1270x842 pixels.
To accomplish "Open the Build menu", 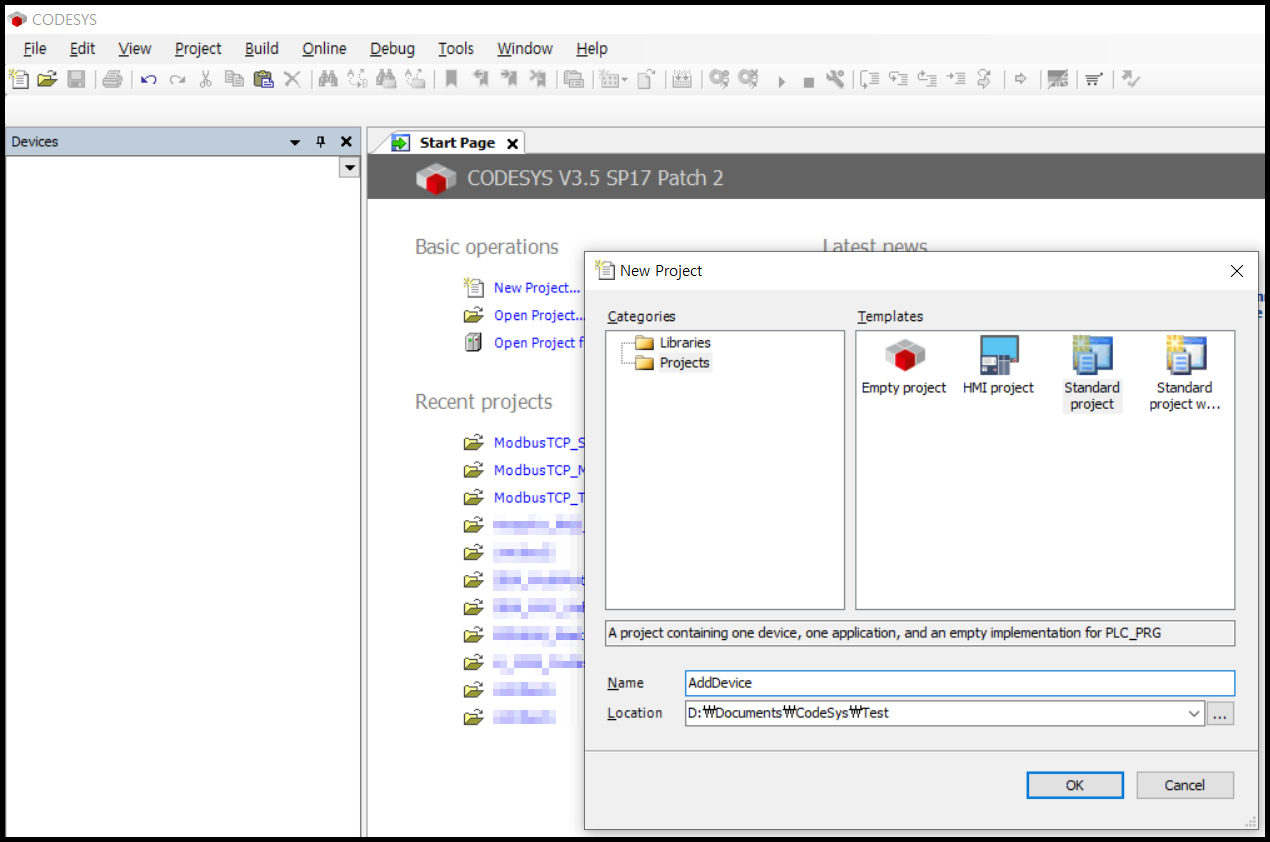I will pos(262,48).
